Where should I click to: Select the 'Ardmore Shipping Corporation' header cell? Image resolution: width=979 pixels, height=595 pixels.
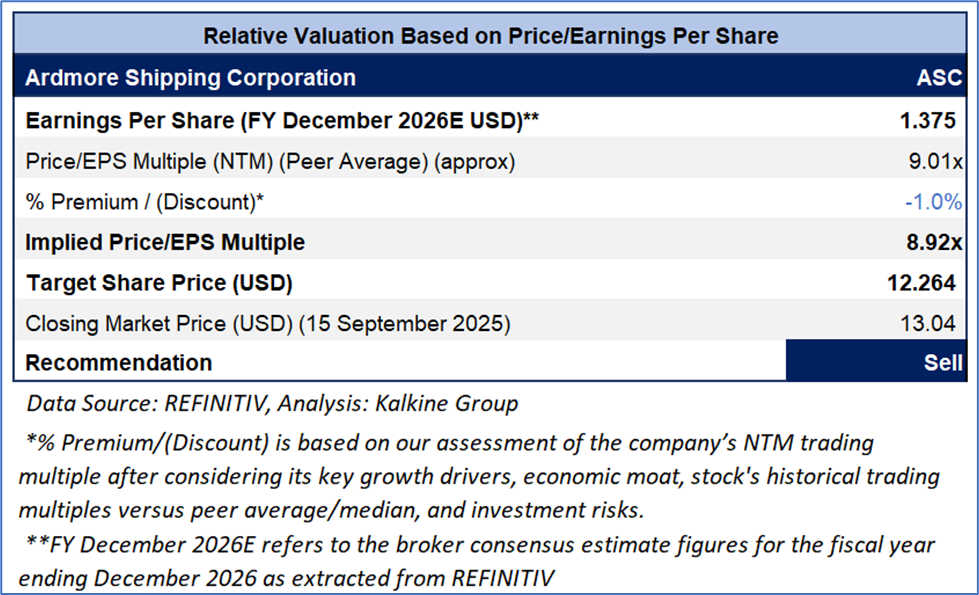coord(190,77)
